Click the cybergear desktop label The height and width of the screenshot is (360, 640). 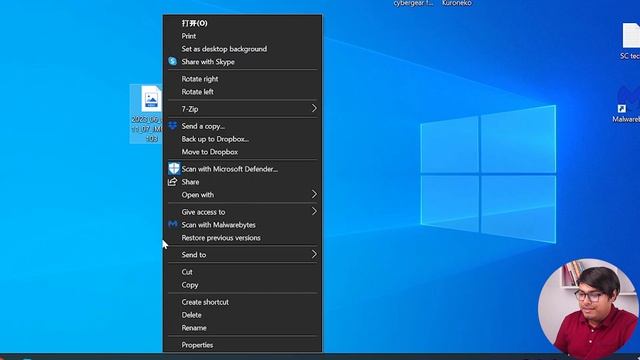pyautogui.click(x=413, y=3)
